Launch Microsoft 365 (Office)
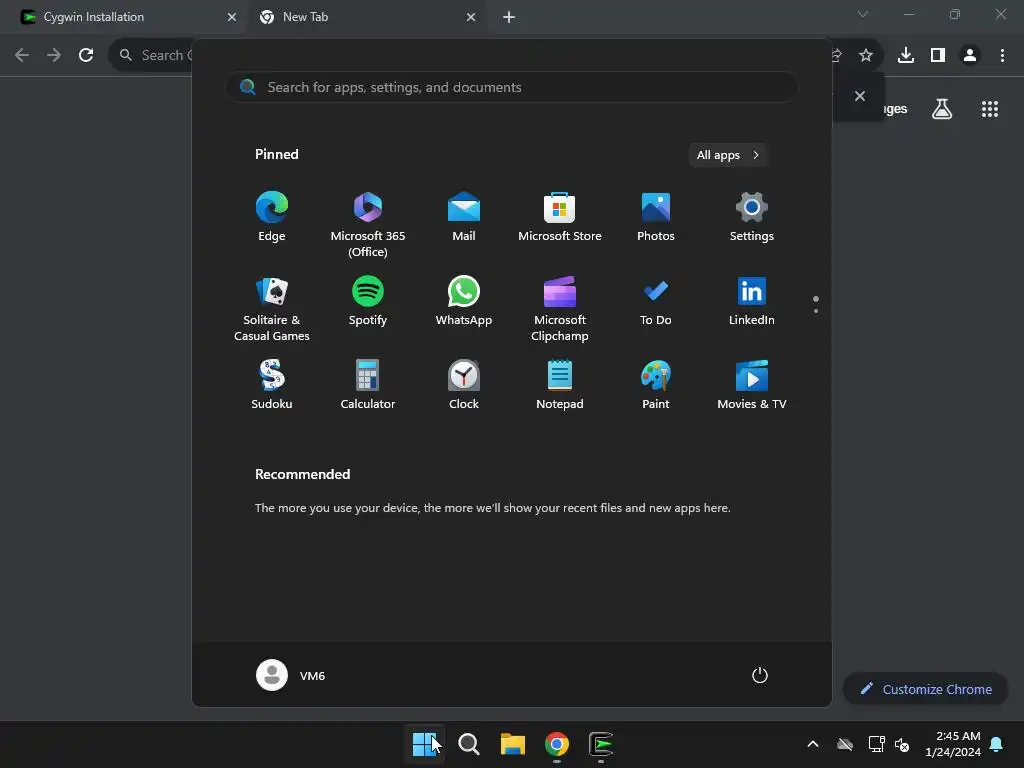The image size is (1024, 768). tap(368, 224)
